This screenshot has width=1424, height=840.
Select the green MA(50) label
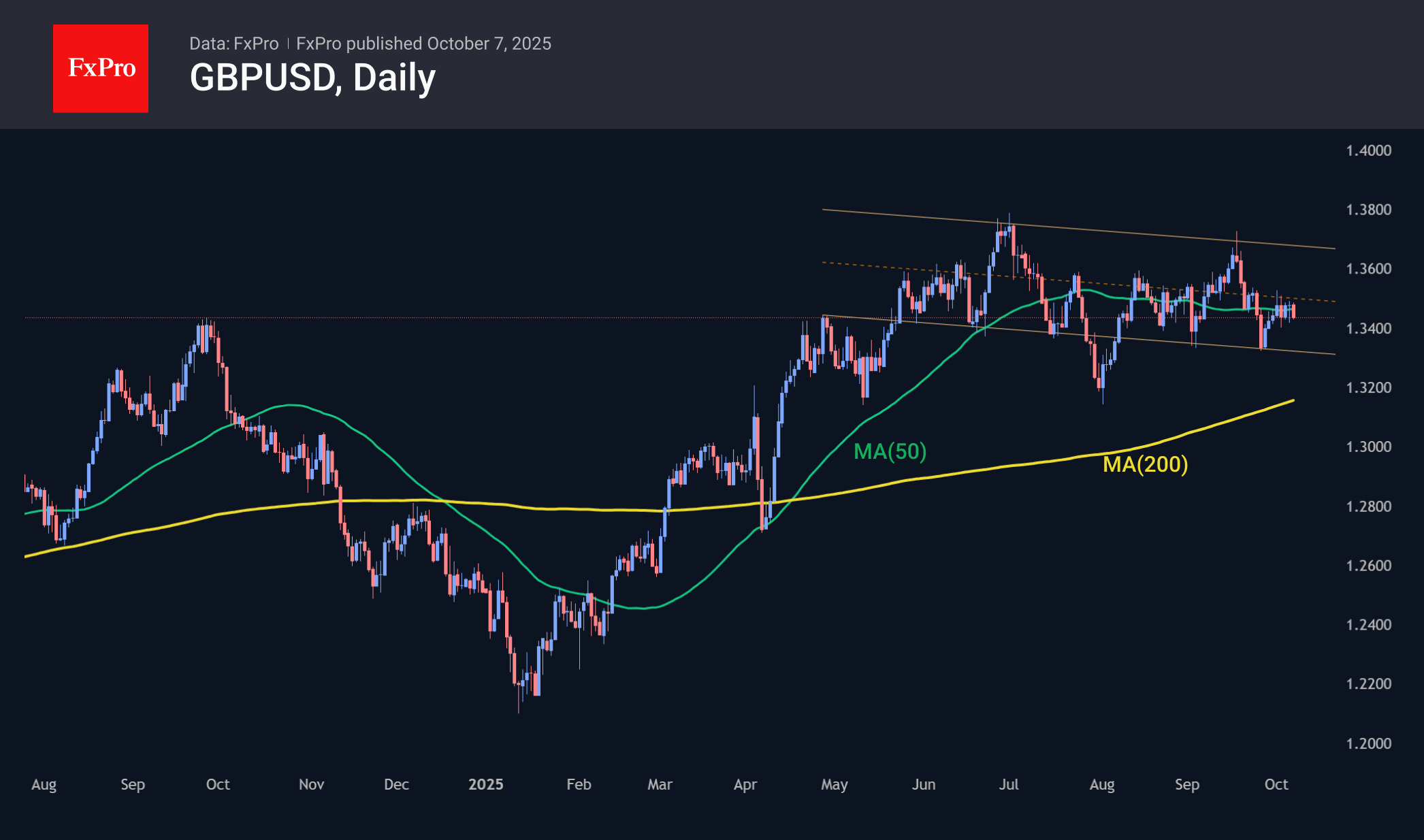890,451
